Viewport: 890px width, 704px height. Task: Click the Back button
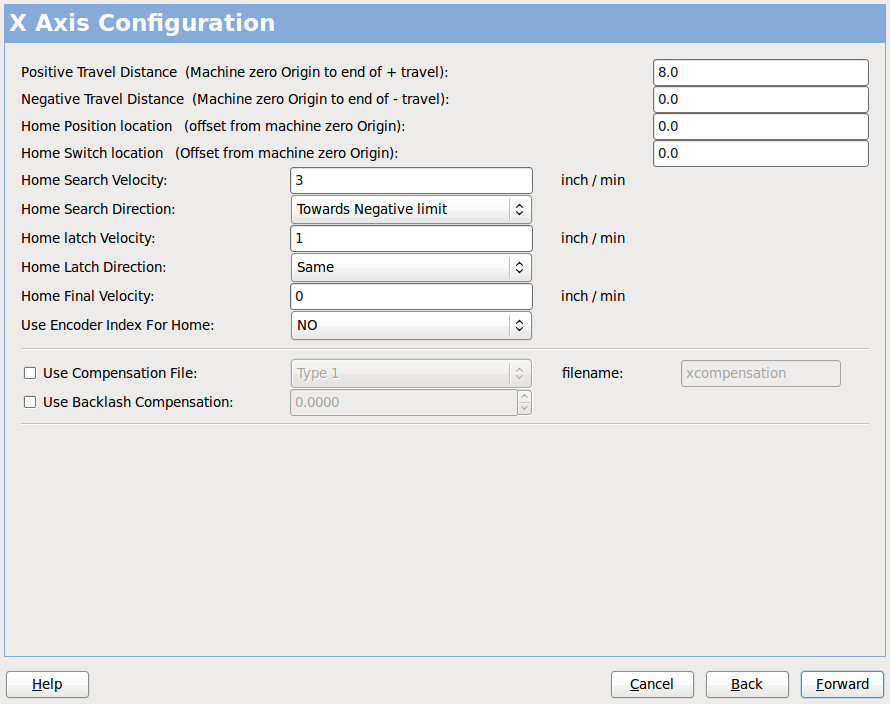click(x=747, y=684)
